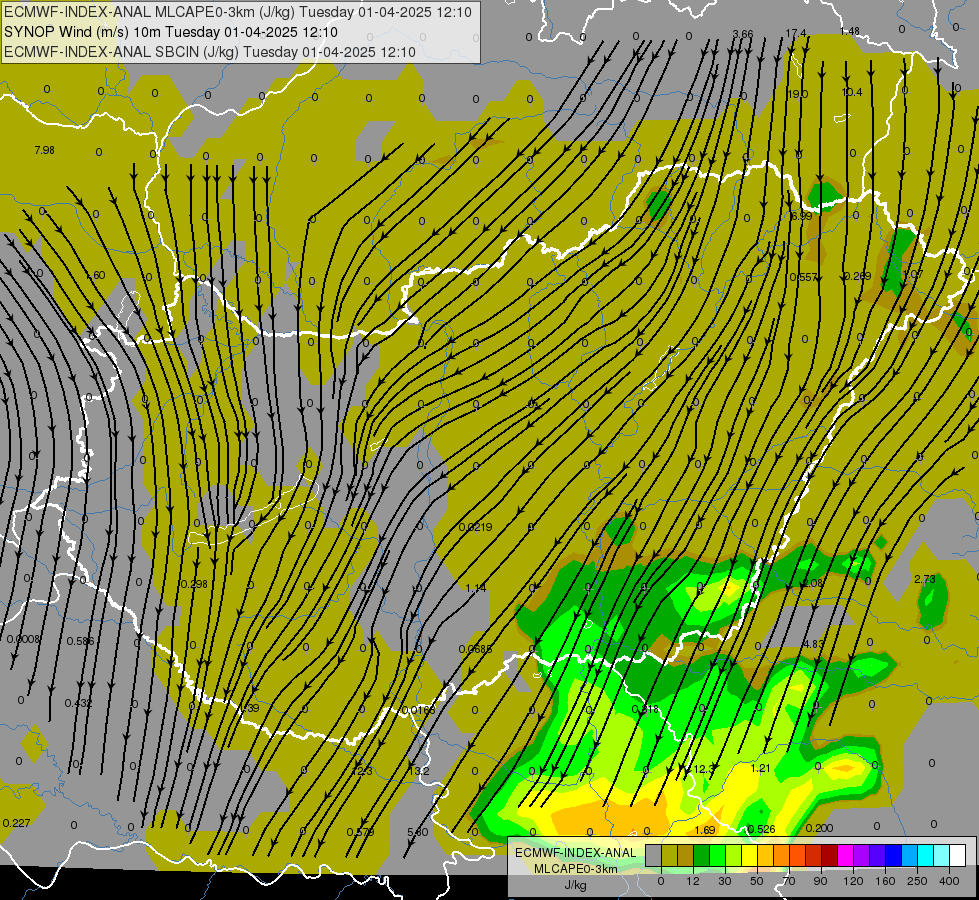Click the map value 0.227
The image size is (979, 900).
16,823
